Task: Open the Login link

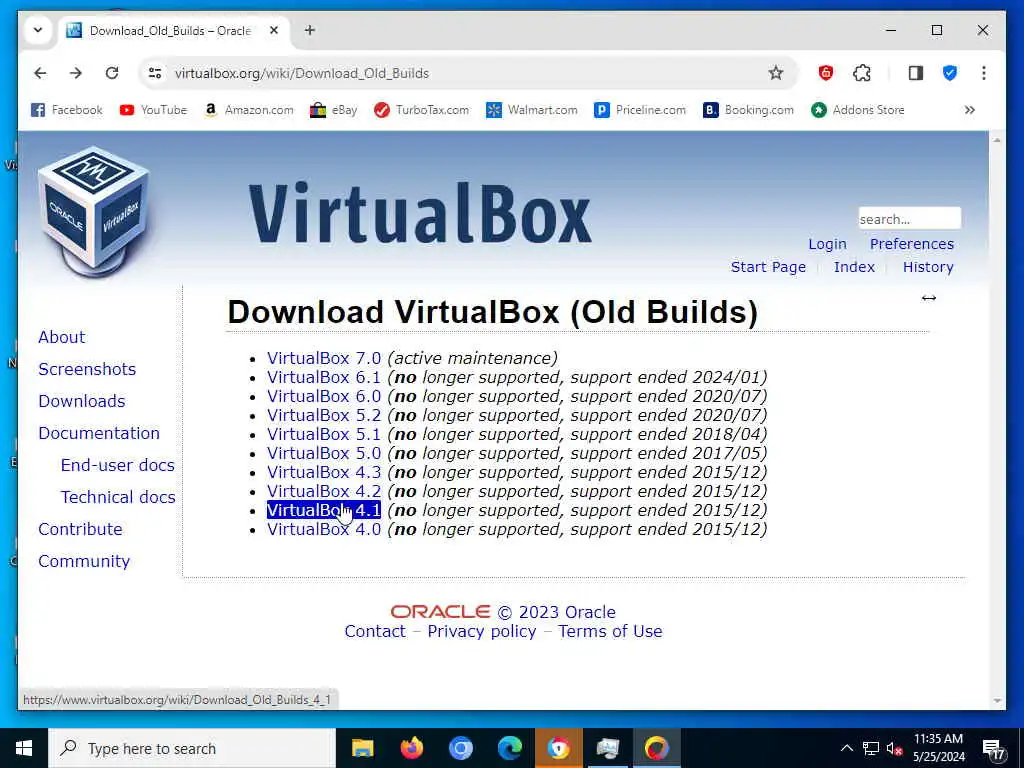Action: [827, 244]
